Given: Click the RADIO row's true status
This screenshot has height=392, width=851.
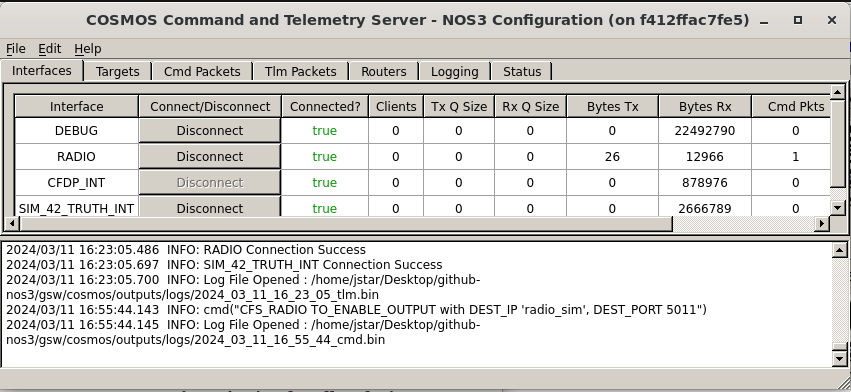Looking at the screenshot, I should [325, 157].
